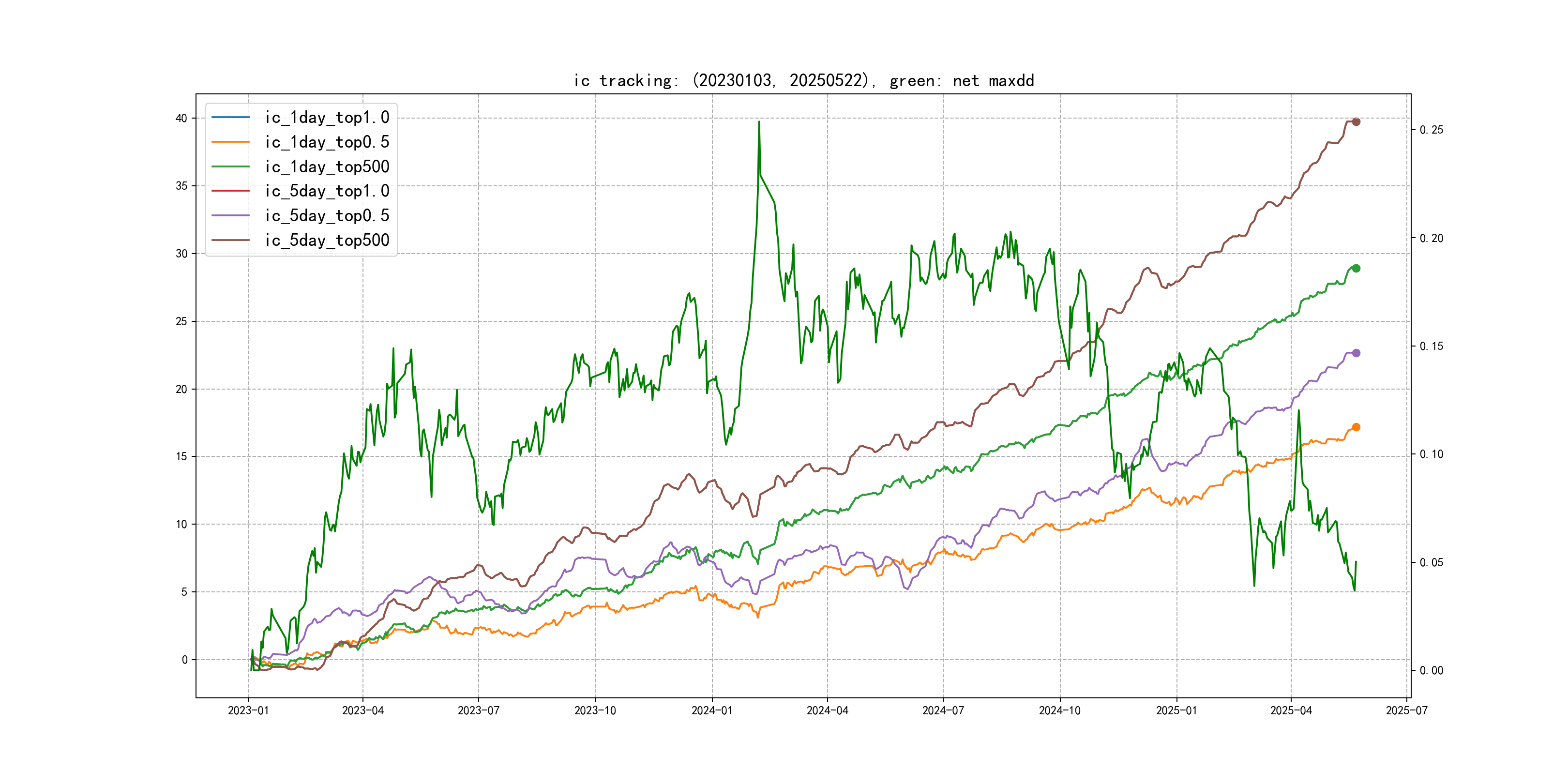This screenshot has width=1568, height=784.
Task: Click the ic_5day_top500 legend label
Action: (x=326, y=240)
